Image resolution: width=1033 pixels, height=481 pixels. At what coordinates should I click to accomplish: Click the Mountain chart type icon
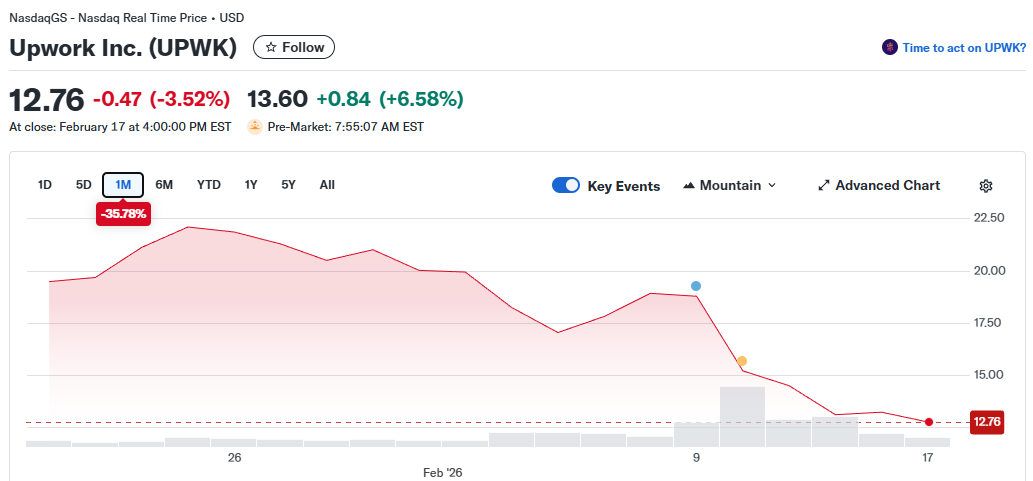coord(689,186)
